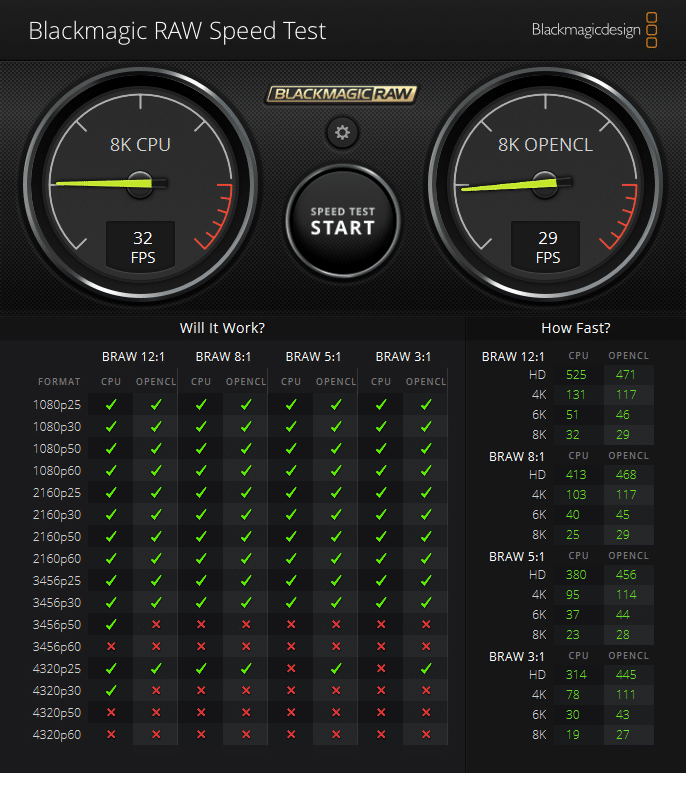Click the BRAW 5:1 HD OpenCL value 456
Screen dimensions: 696x800
click(626, 575)
